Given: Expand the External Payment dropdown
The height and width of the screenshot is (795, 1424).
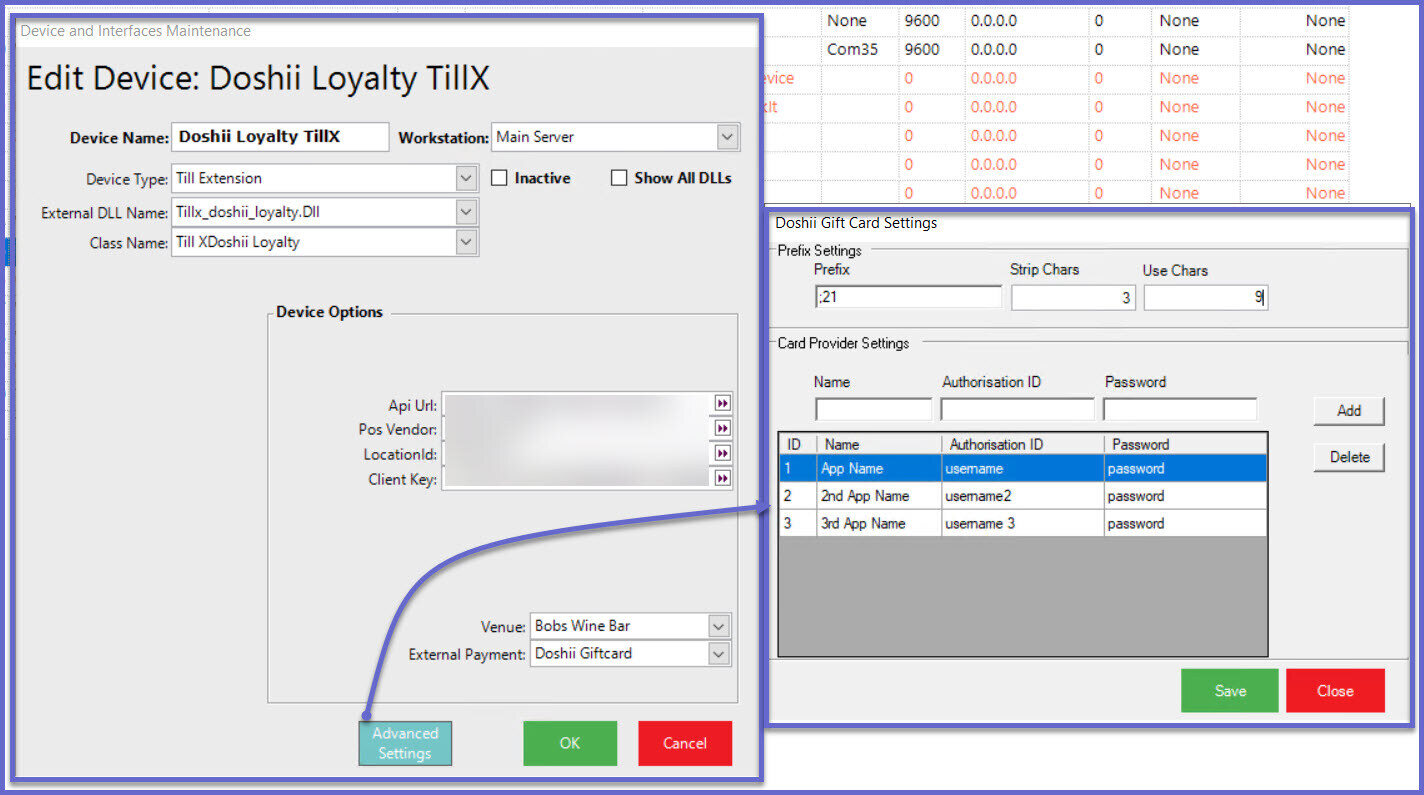Looking at the screenshot, I should [x=719, y=653].
